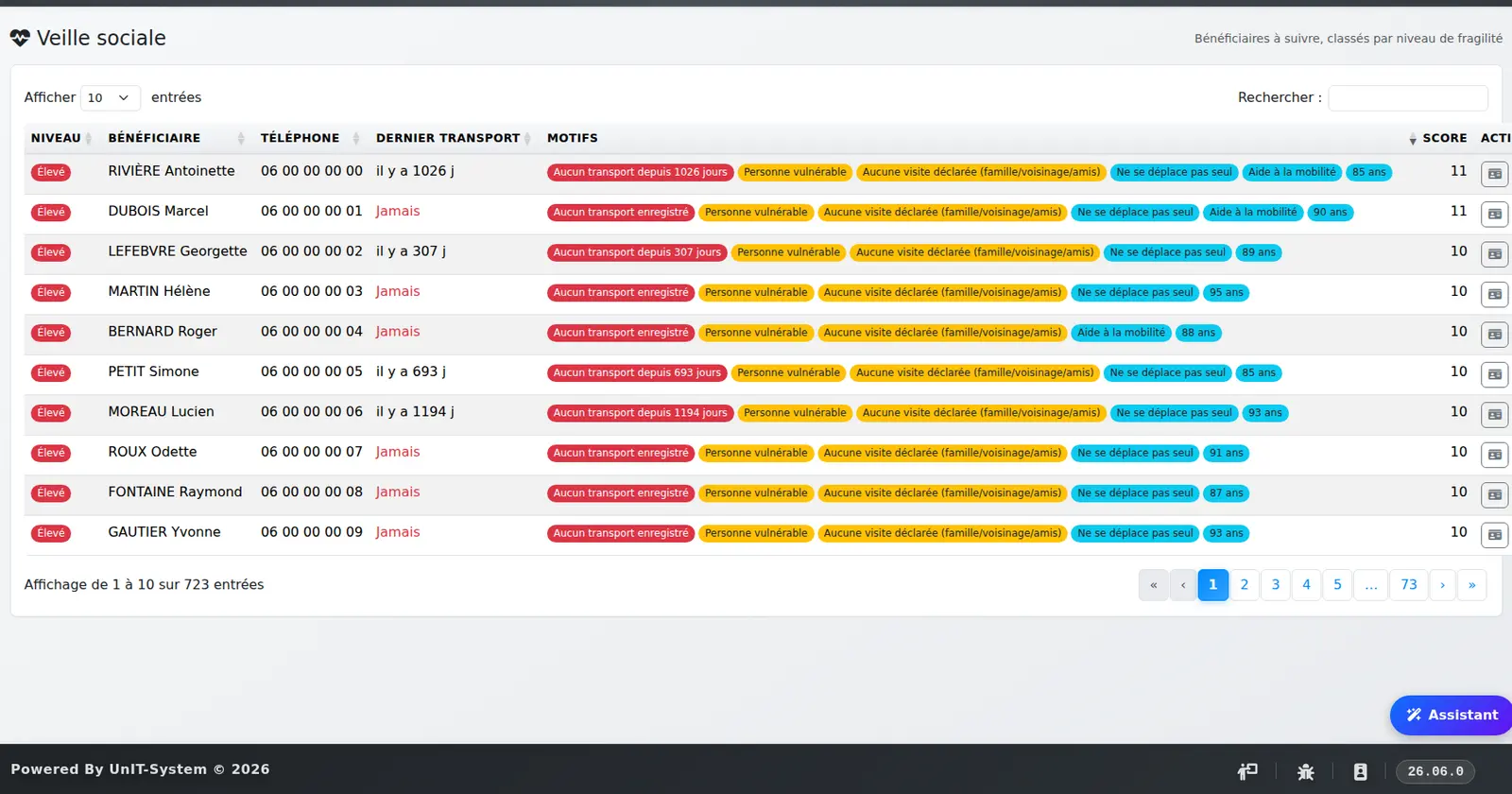
Task: Click phone number 06 00 00 00 05
Action: click(312, 371)
